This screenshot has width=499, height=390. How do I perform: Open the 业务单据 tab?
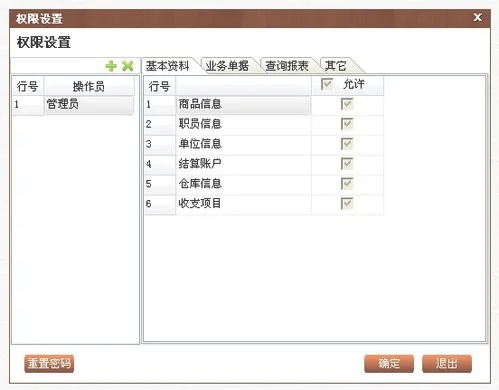click(x=227, y=66)
